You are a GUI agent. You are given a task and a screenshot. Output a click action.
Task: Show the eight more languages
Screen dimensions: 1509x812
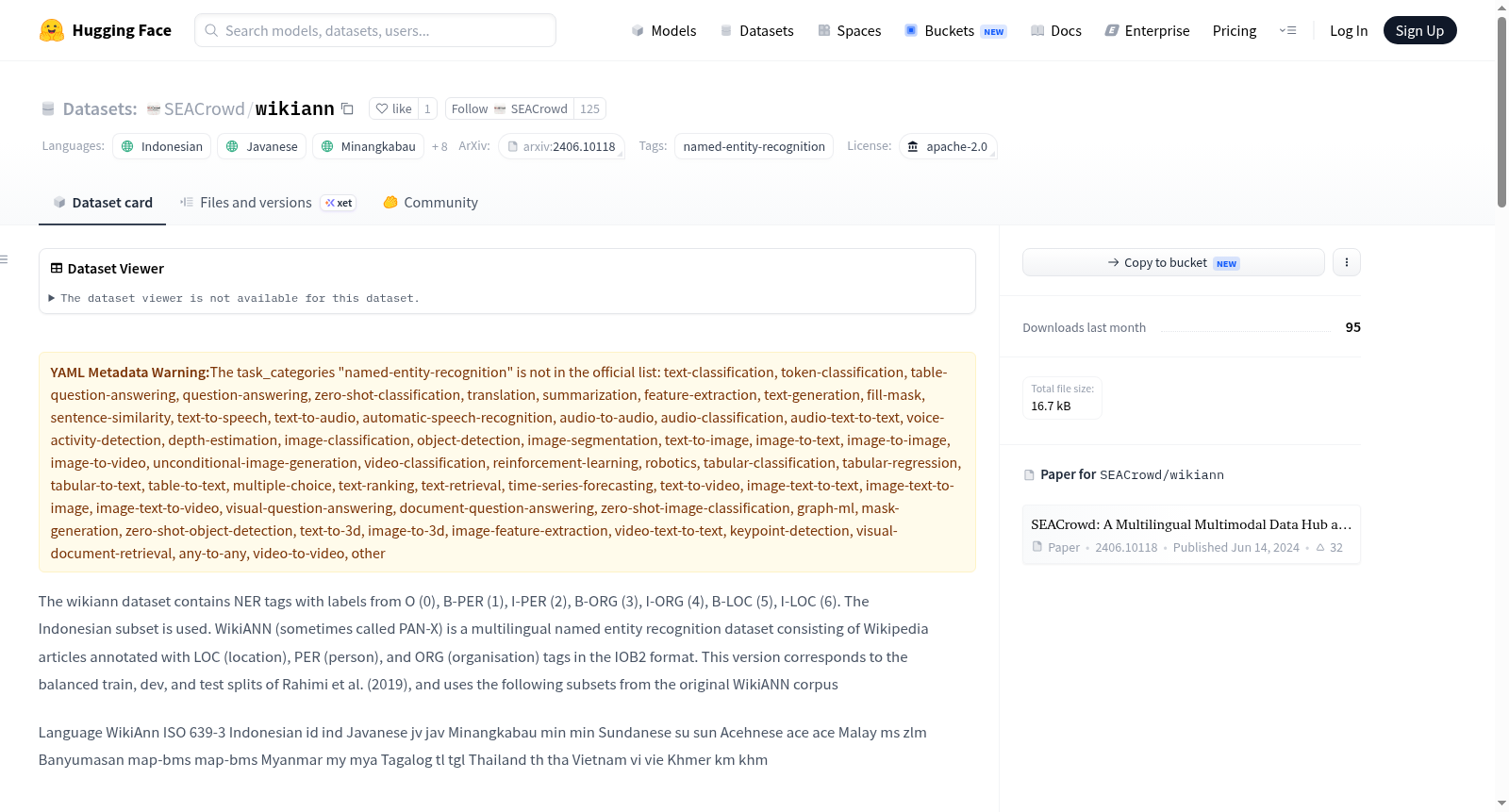tap(439, 146)
